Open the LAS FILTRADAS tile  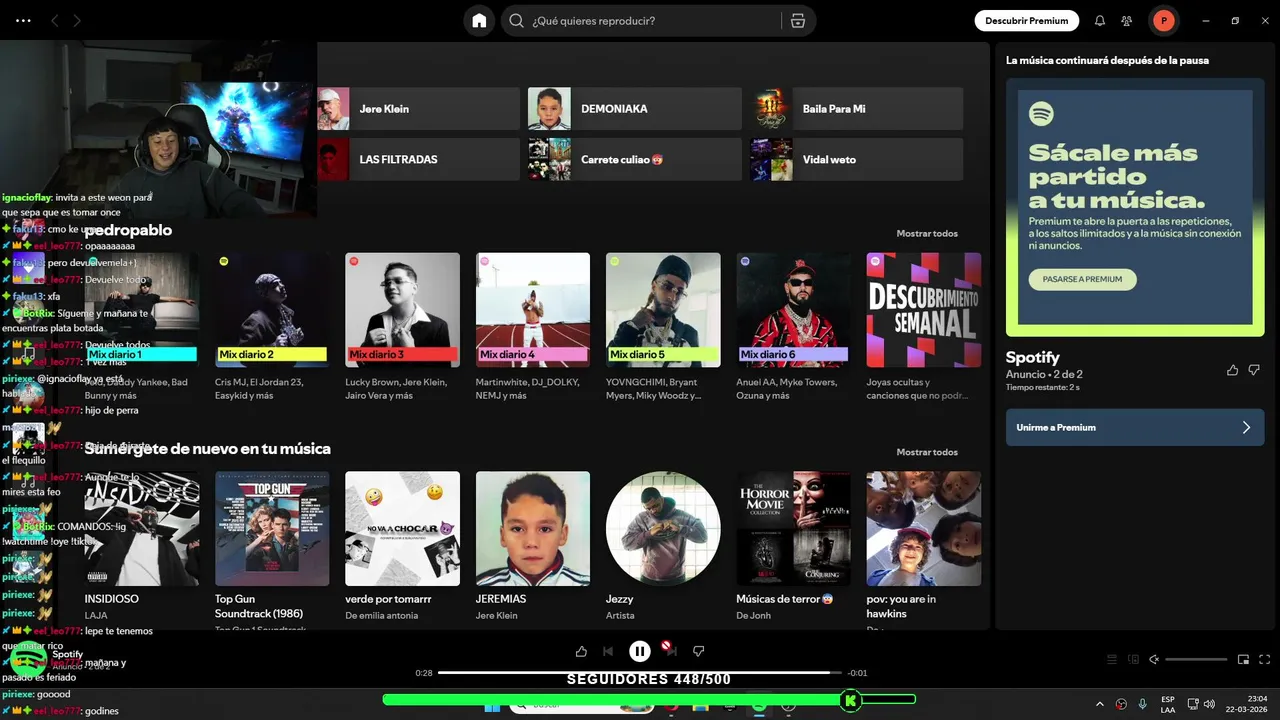(419, 159)
